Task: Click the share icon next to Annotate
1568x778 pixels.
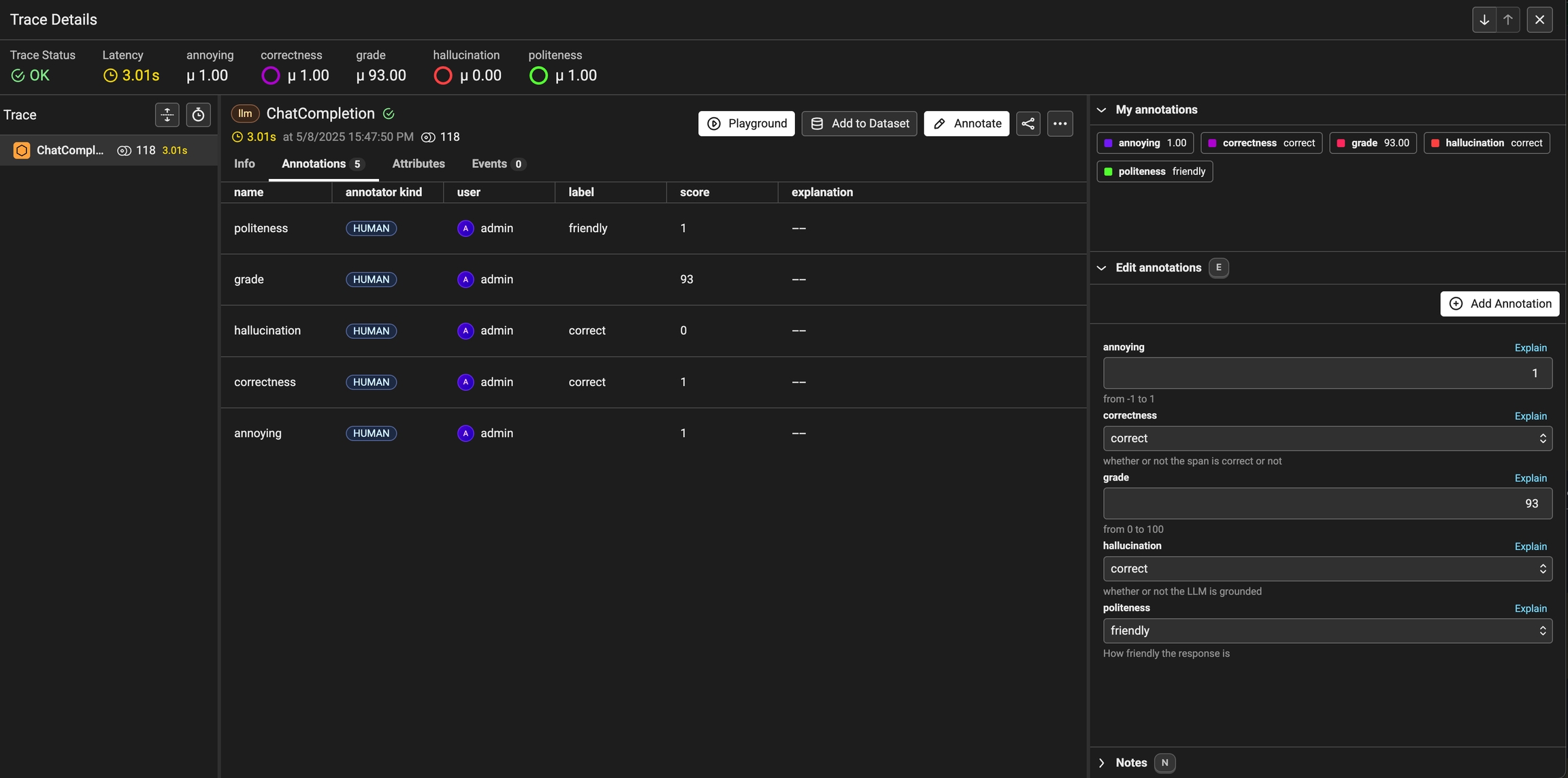Action: pos(1028,123)
